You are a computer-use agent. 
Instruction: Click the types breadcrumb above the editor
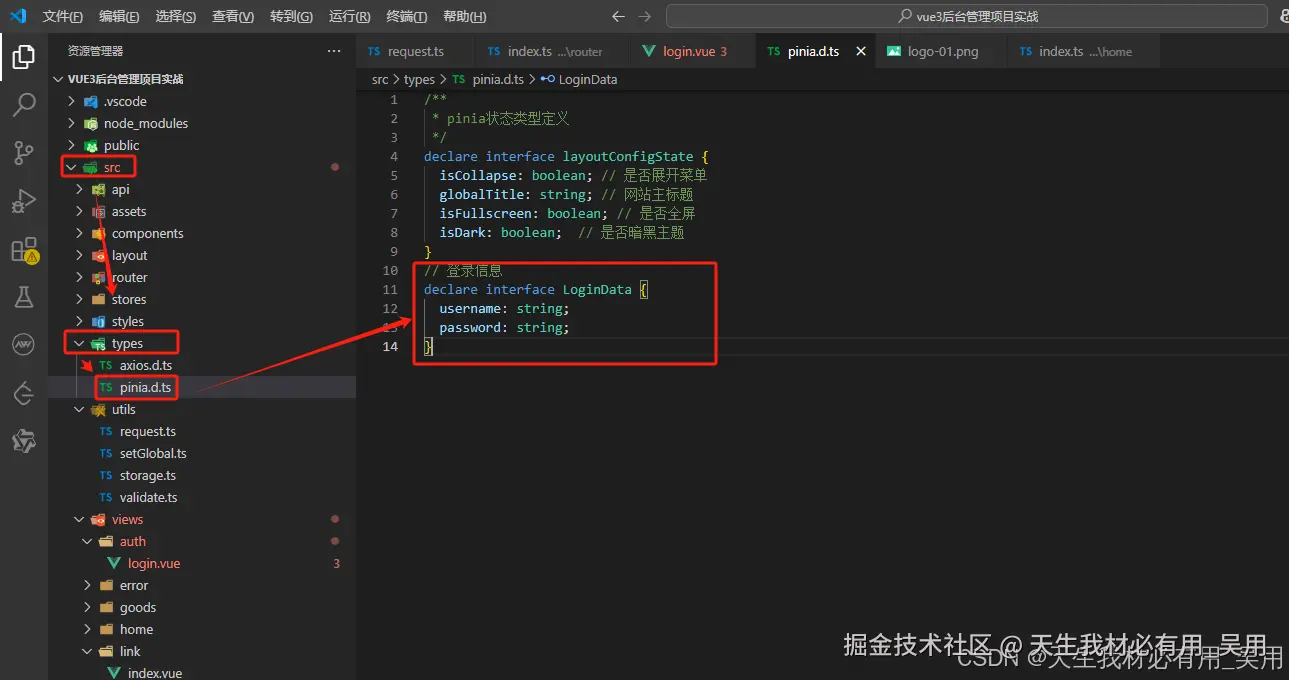419,79
